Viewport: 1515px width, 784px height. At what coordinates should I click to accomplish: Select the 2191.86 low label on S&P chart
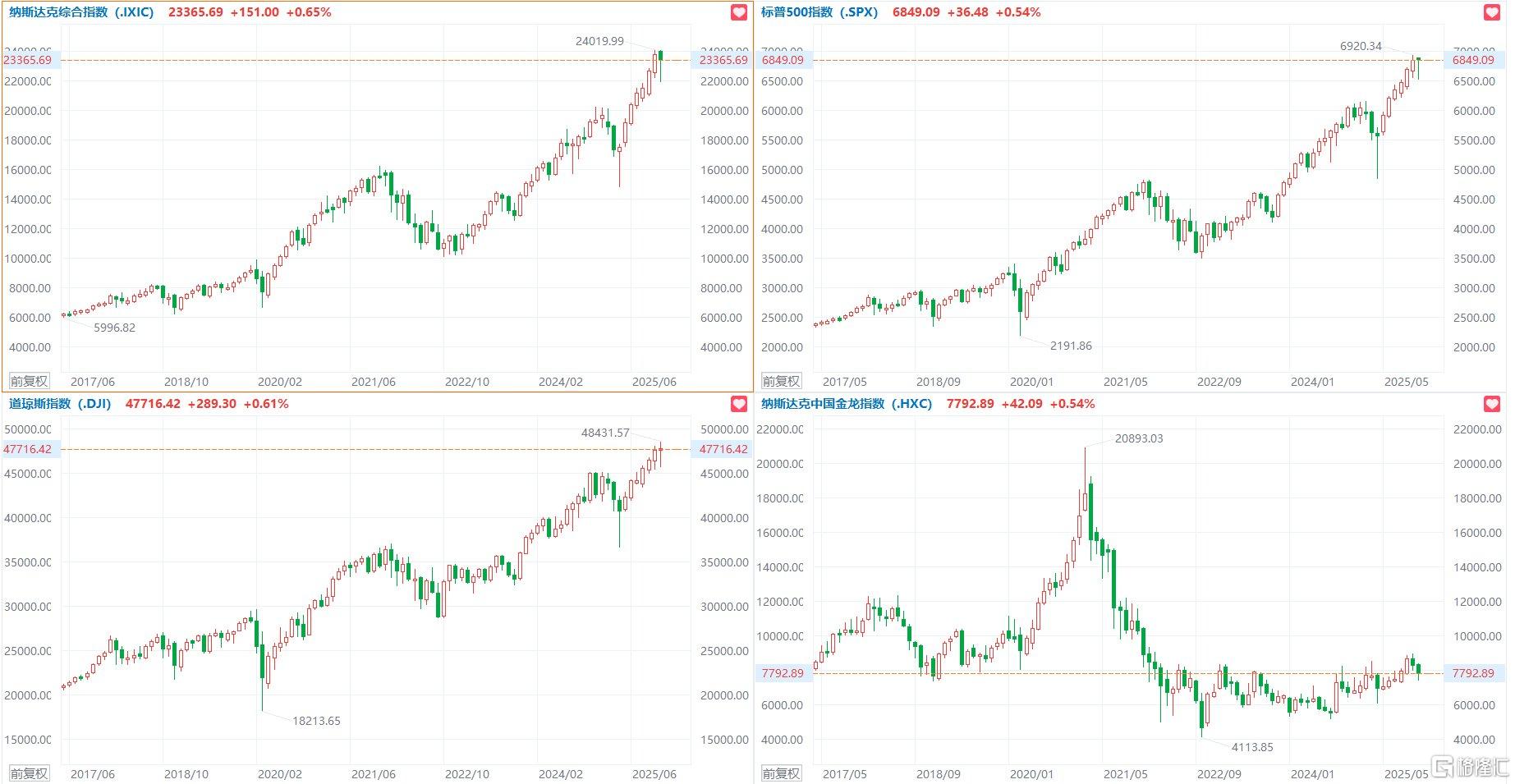1071,346
